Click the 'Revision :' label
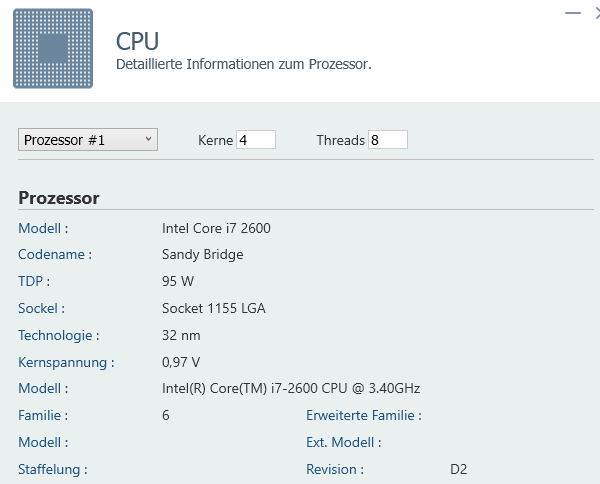 click(x=335, y=469)
